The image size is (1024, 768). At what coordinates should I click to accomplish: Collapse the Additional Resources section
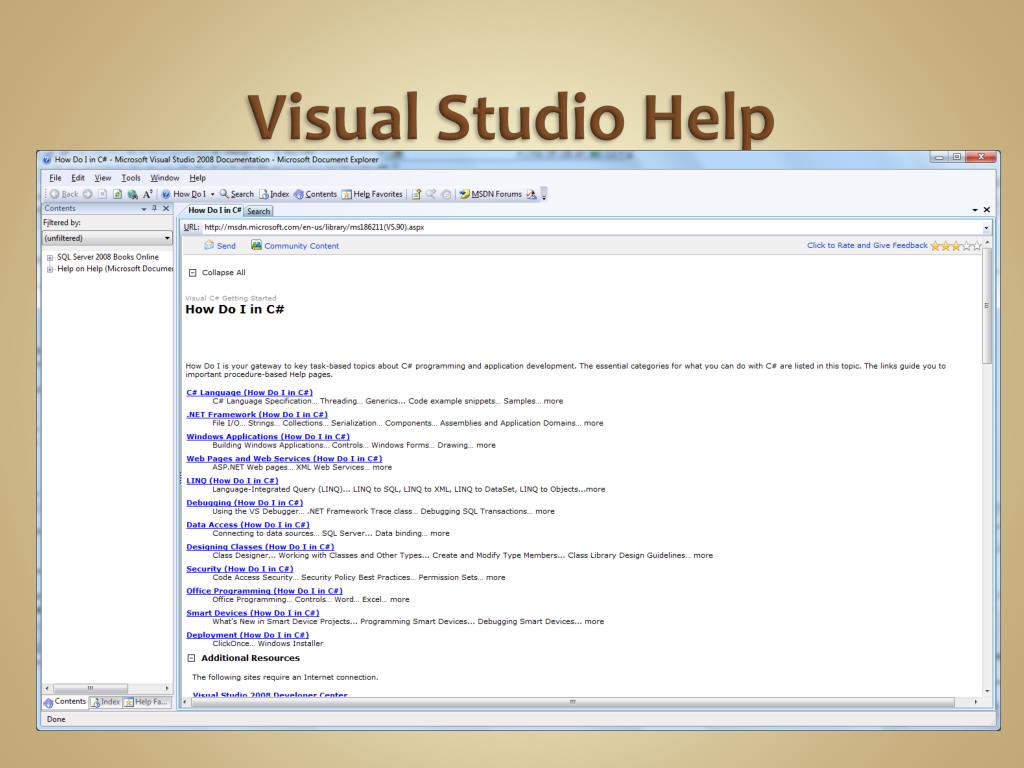tap(191, 658)
